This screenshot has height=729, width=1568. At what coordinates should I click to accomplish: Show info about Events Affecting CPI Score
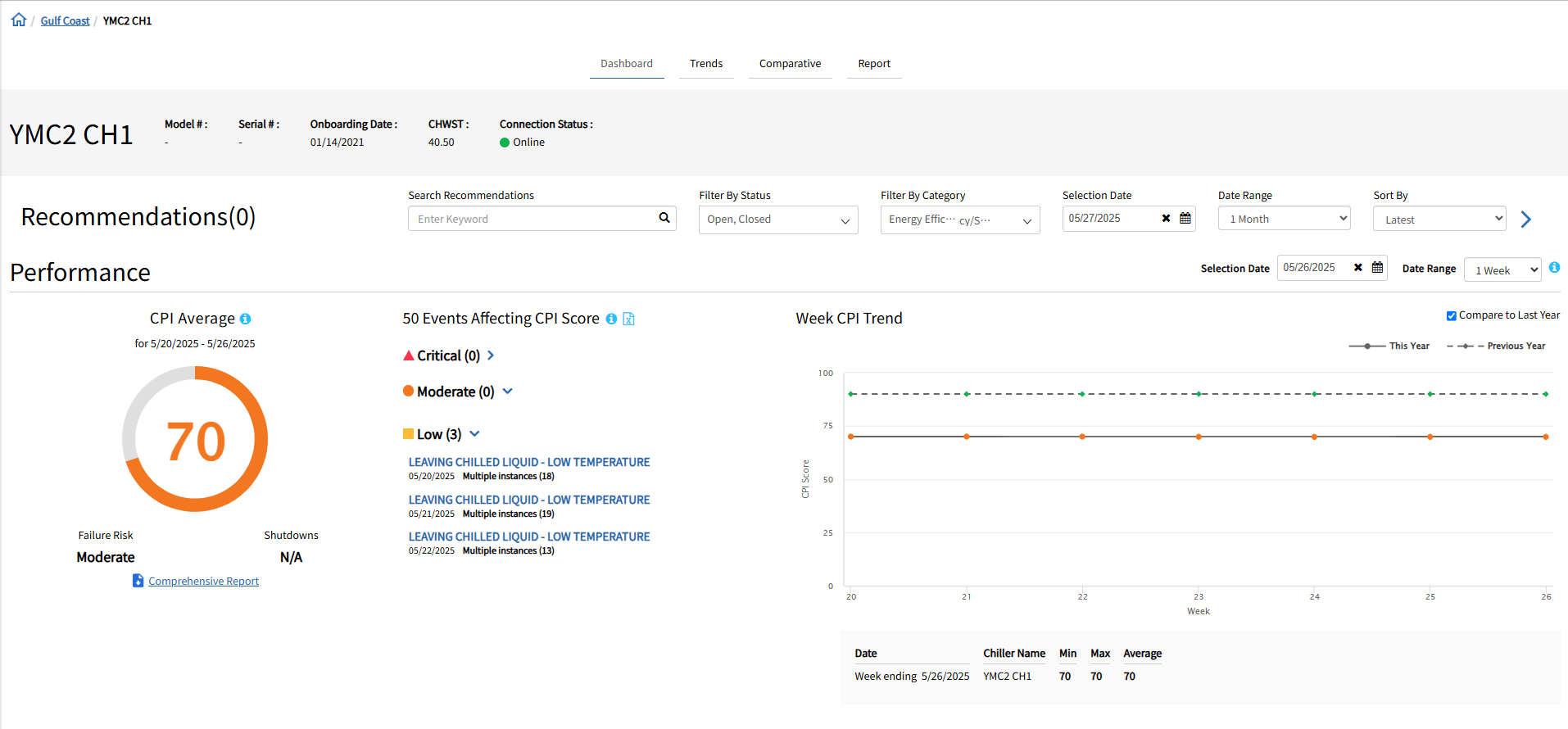(611, 319)
